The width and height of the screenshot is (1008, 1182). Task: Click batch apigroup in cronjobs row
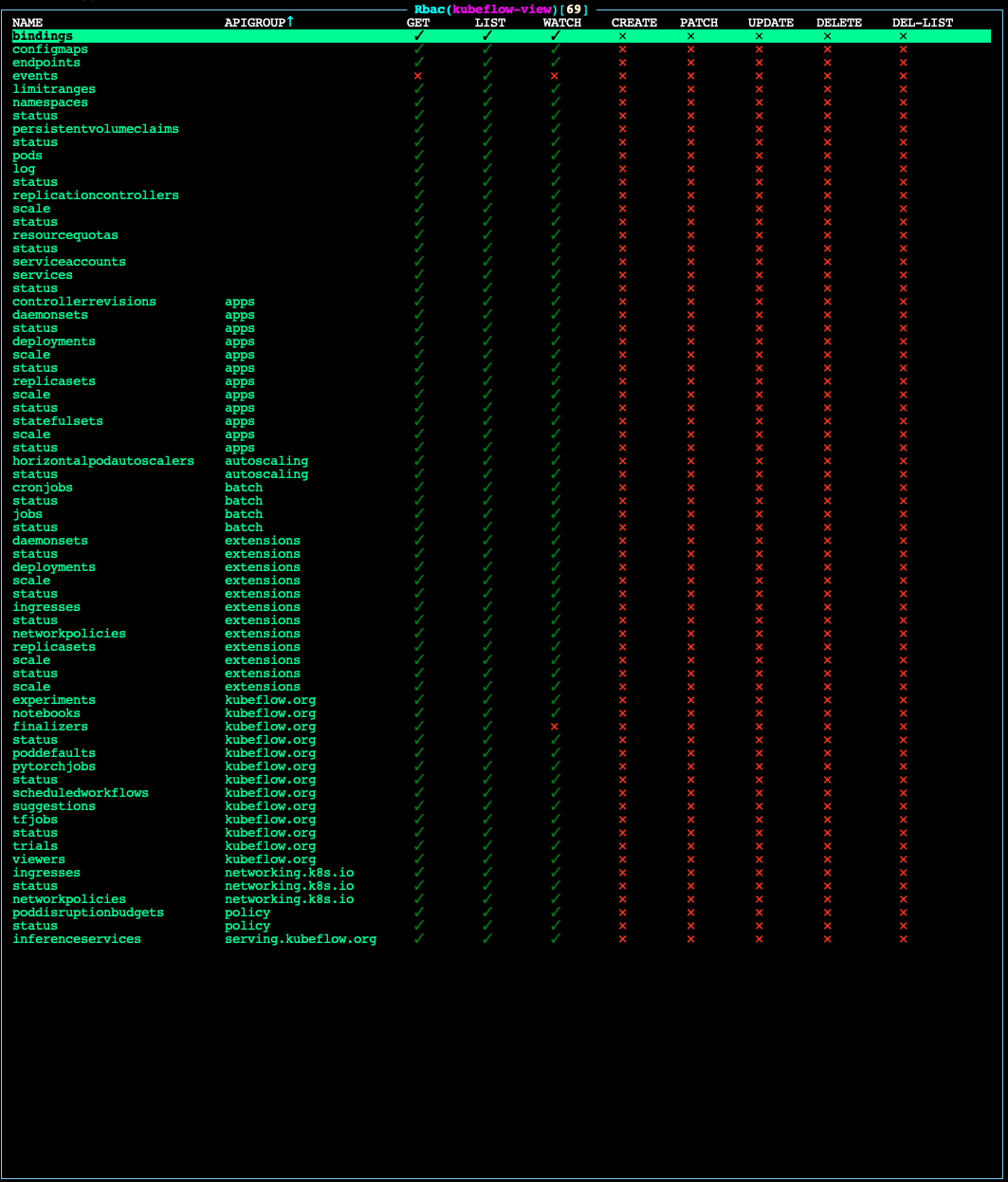244,488
